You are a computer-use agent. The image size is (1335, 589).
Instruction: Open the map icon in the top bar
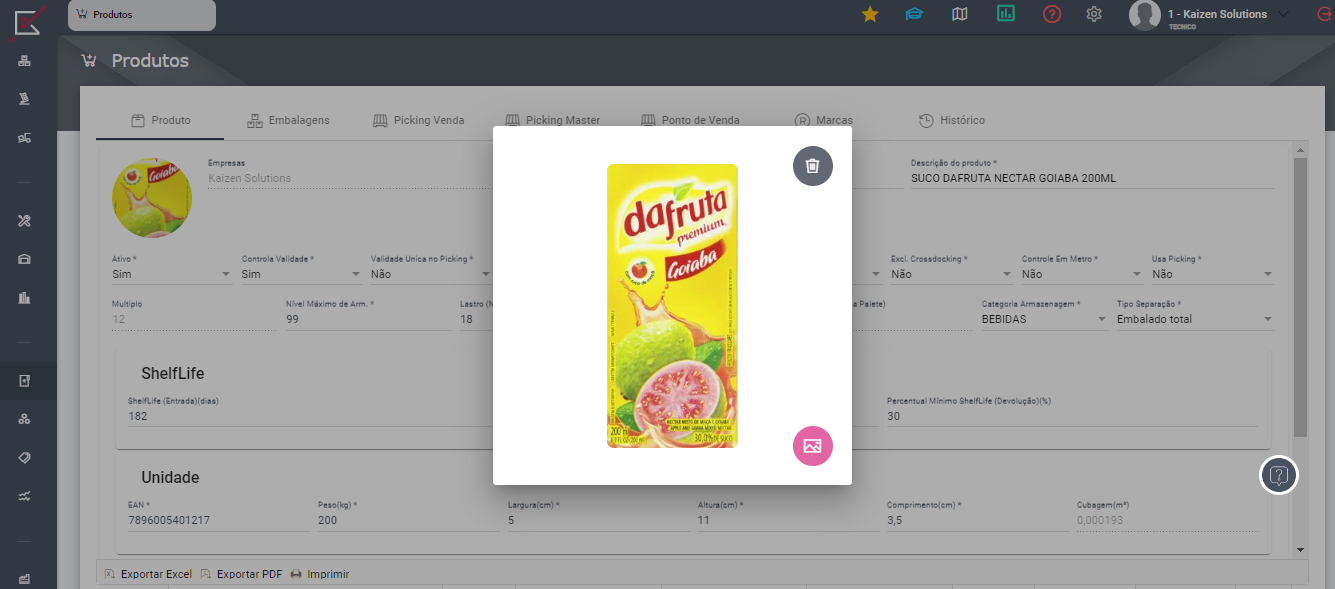pos(960,14)
